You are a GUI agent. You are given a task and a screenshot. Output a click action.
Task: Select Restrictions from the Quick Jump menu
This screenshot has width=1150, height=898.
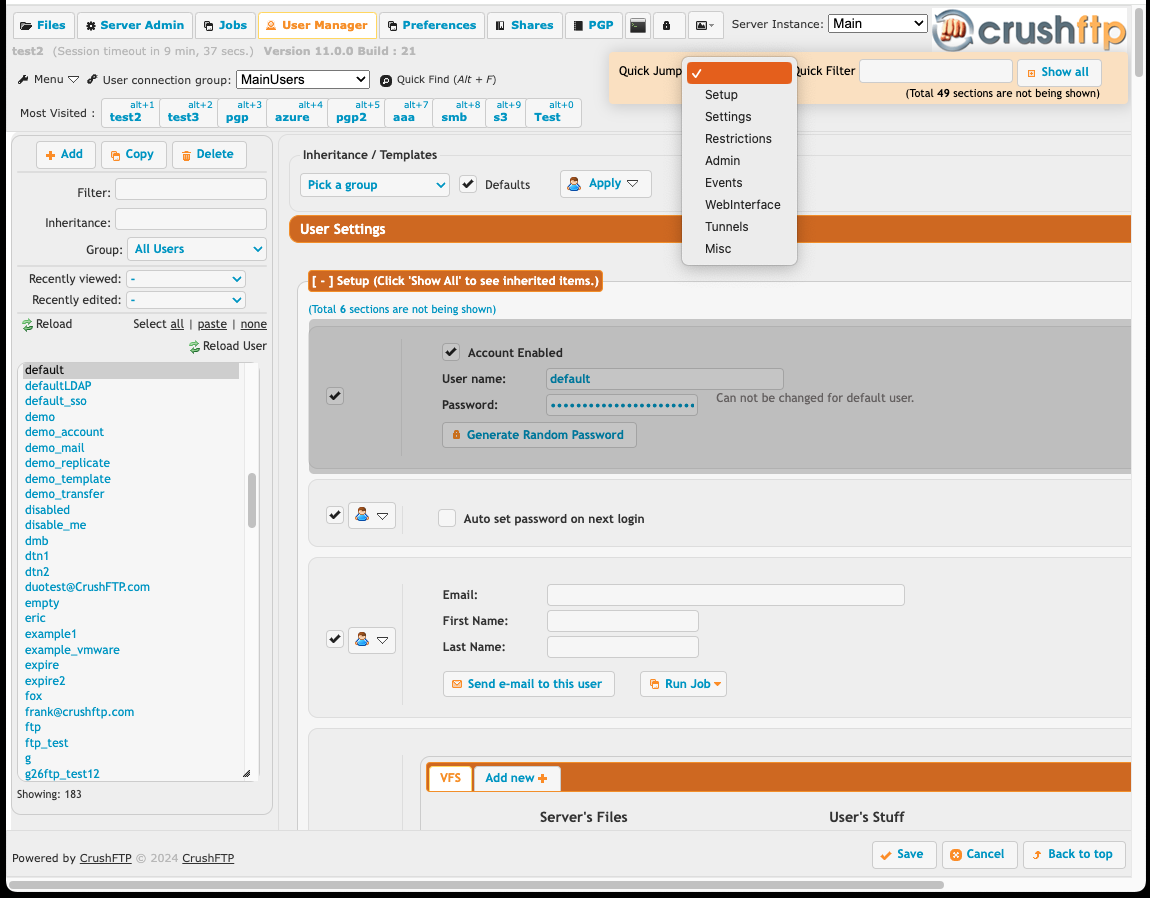[x=739, y=138]
